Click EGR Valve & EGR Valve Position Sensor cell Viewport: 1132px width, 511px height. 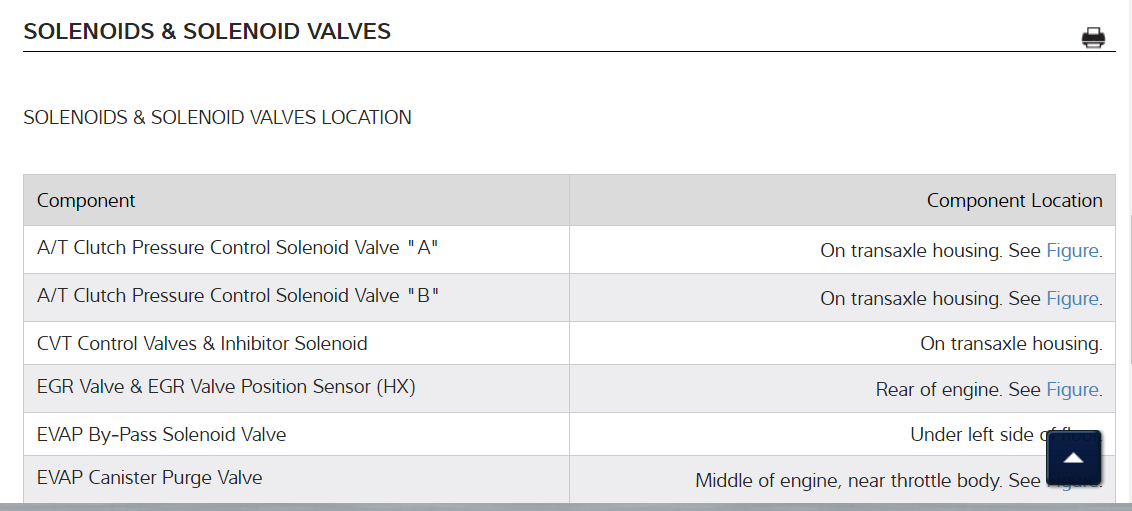226,386
